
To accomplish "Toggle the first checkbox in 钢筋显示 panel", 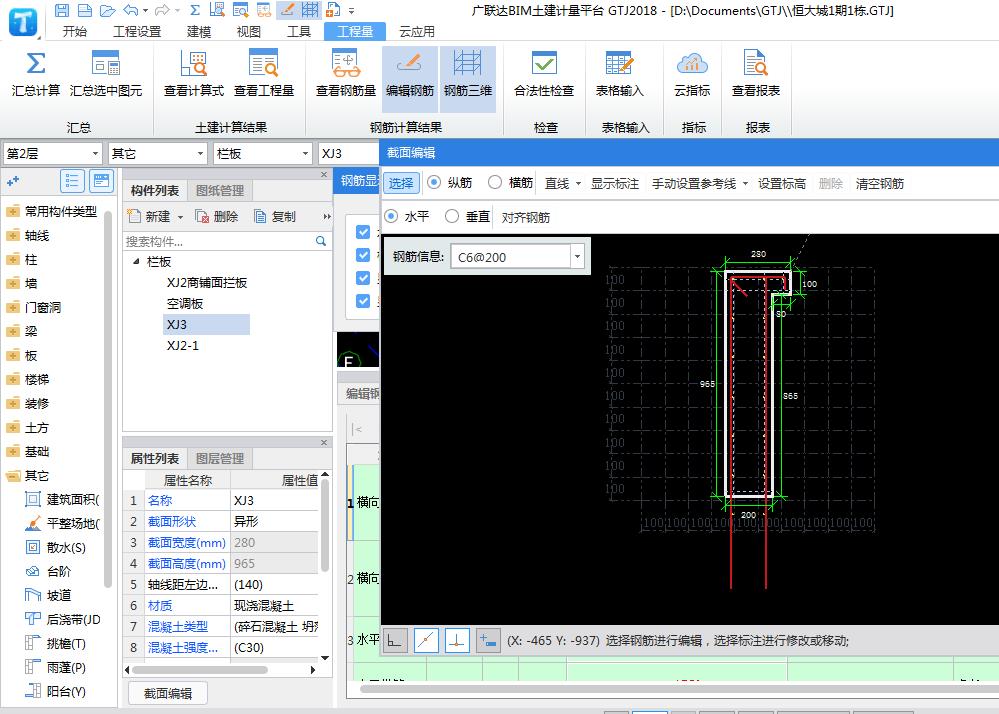I will coord(363,232).
